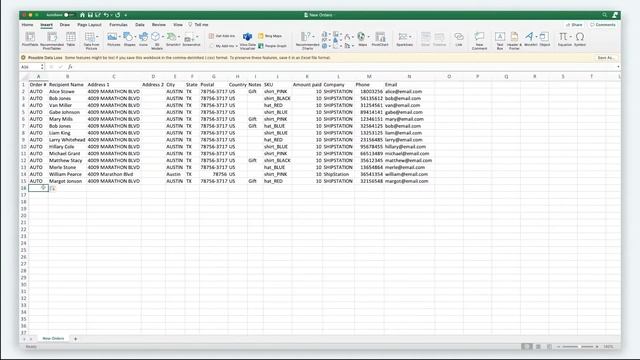Screen dimensions: 640x360
Task: Insert a Maps chart
Action: [x=362, y=40]
